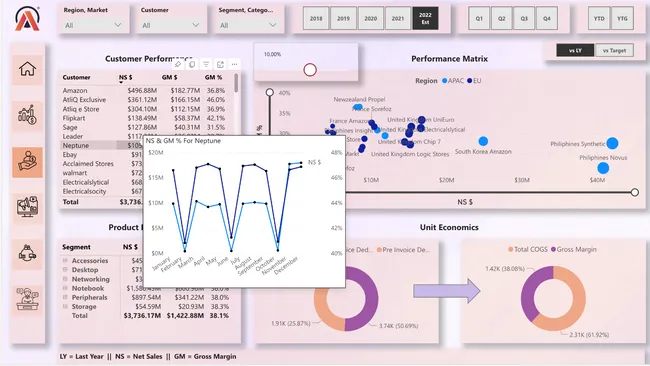
Task: Open the Finance view bar-chart-dollar icon
Action: [27, 116]
